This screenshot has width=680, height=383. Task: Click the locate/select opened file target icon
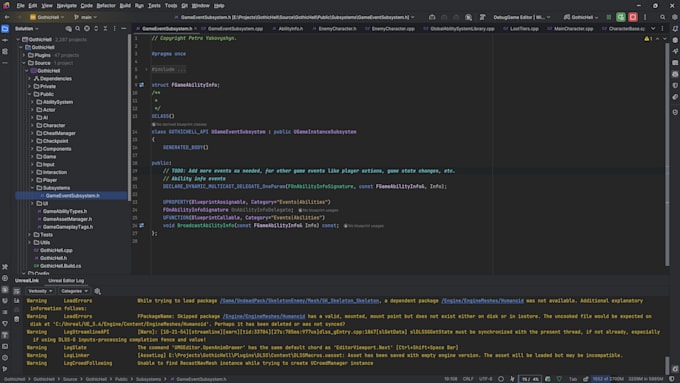[x=87, y=29]
